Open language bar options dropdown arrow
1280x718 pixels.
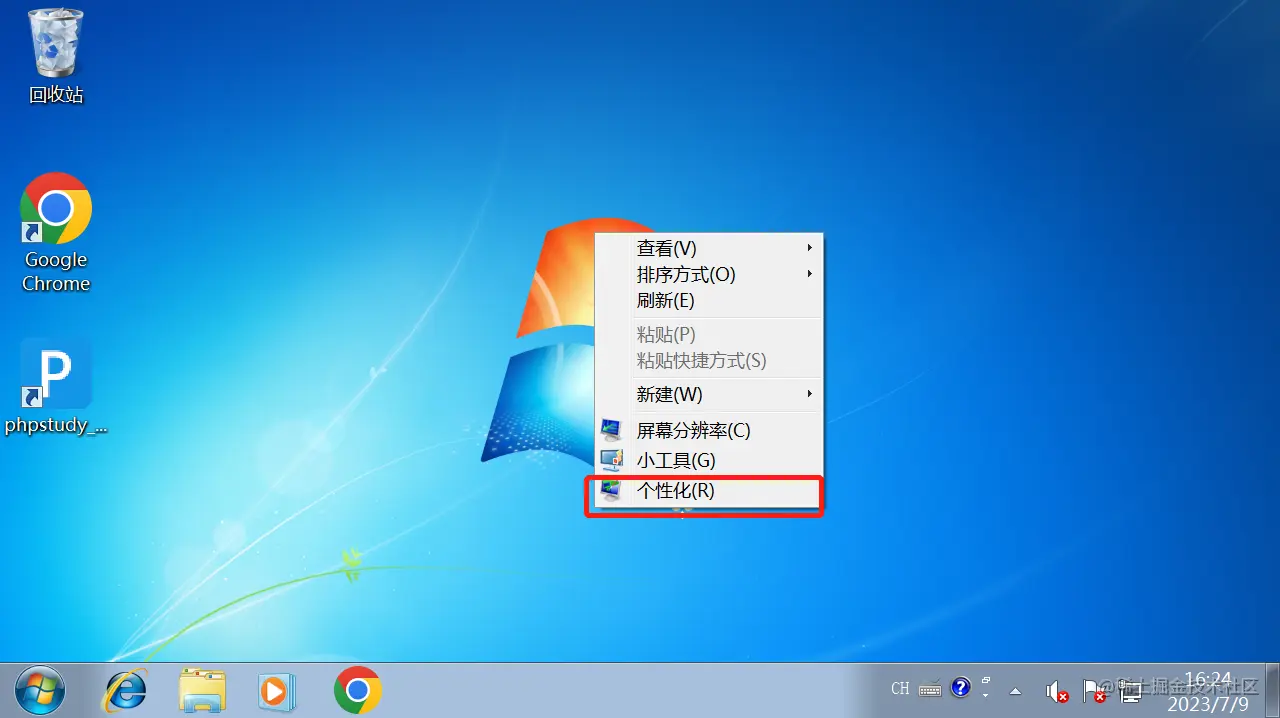pos(985,695)
